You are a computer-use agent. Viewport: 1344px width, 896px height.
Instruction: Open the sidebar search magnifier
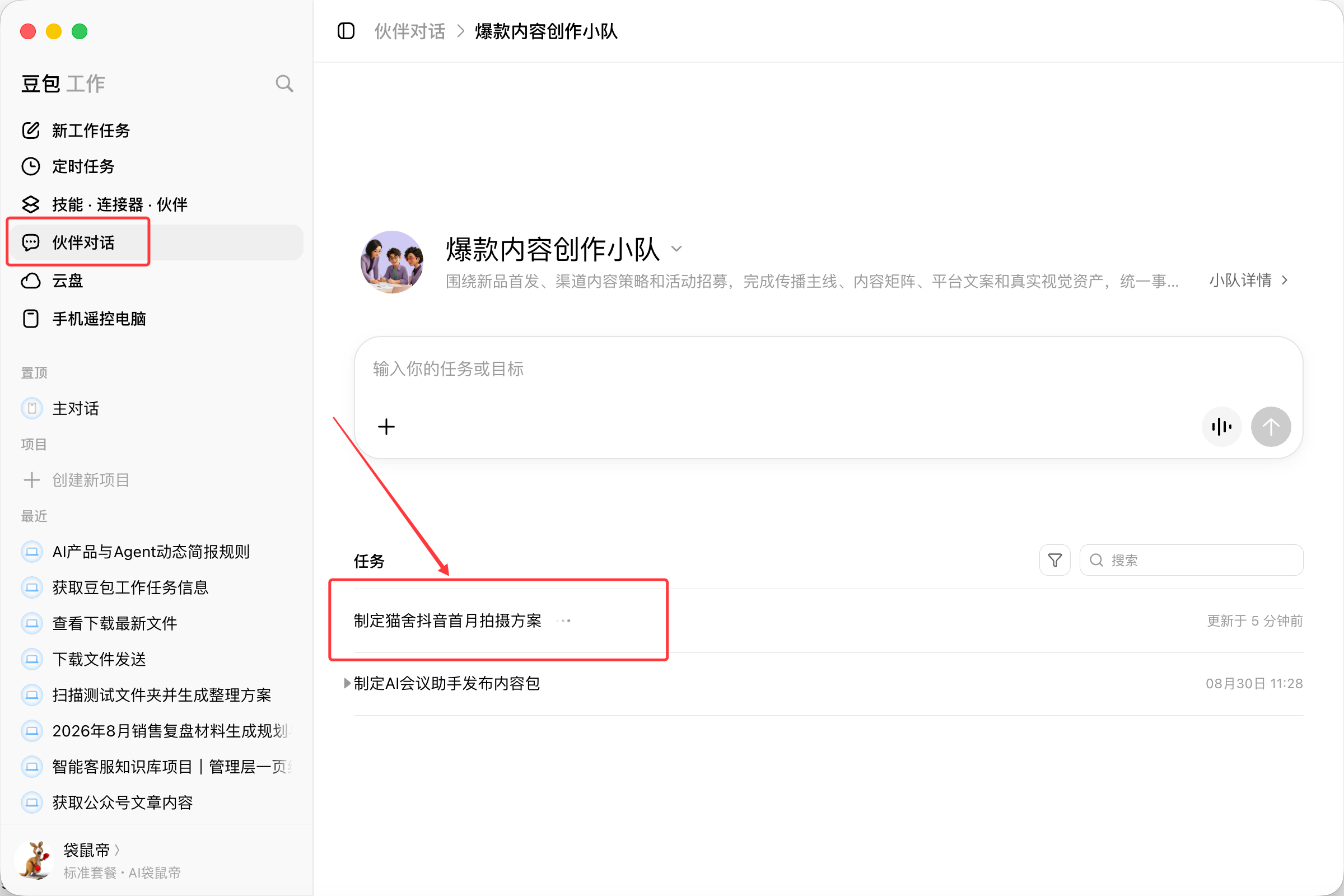(284, 83)
